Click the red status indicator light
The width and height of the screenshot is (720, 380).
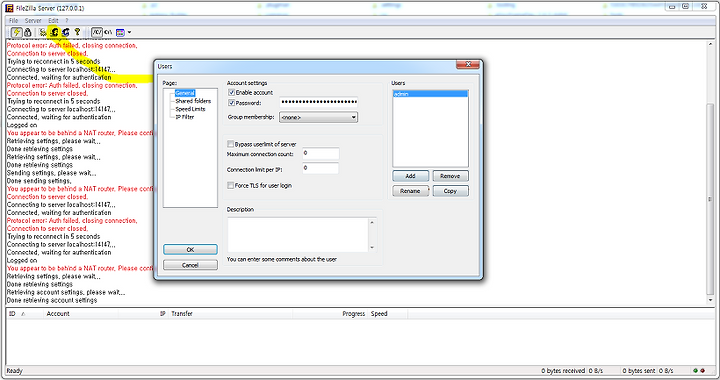click(x=703, y=371)
